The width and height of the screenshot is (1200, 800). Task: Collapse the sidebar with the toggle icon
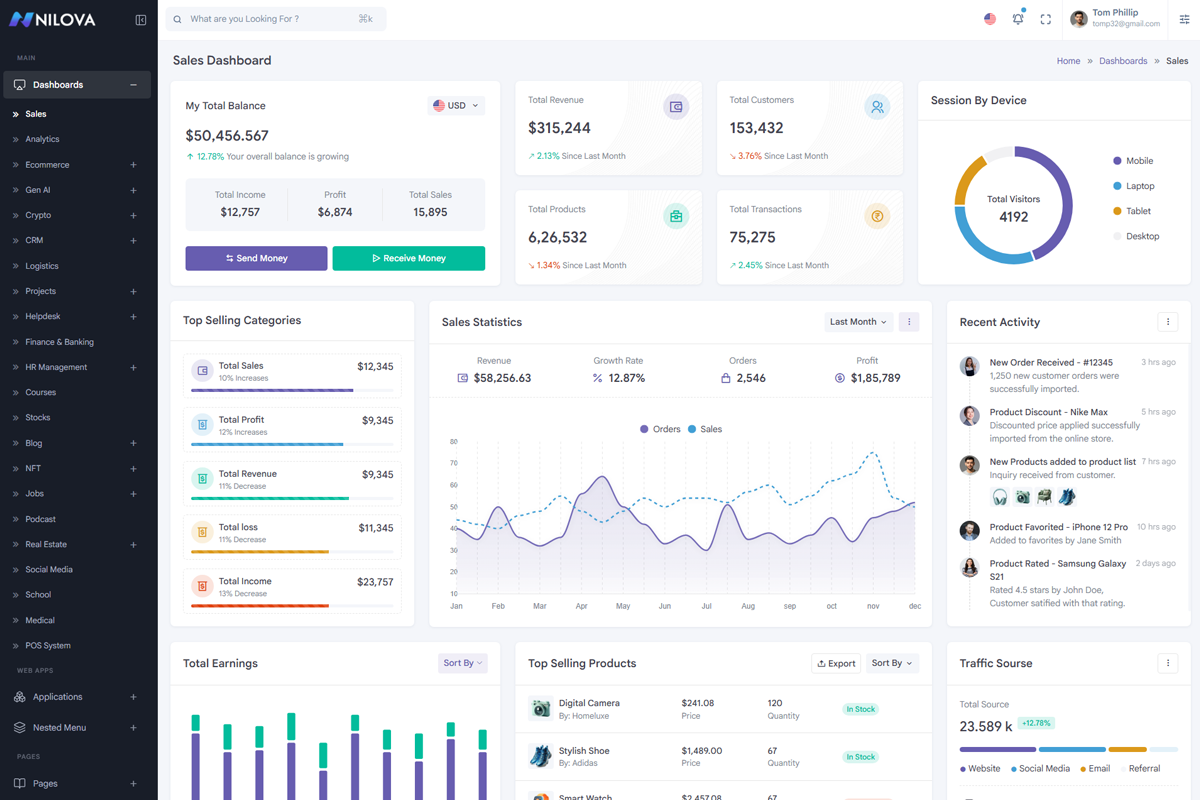[141, 20]
